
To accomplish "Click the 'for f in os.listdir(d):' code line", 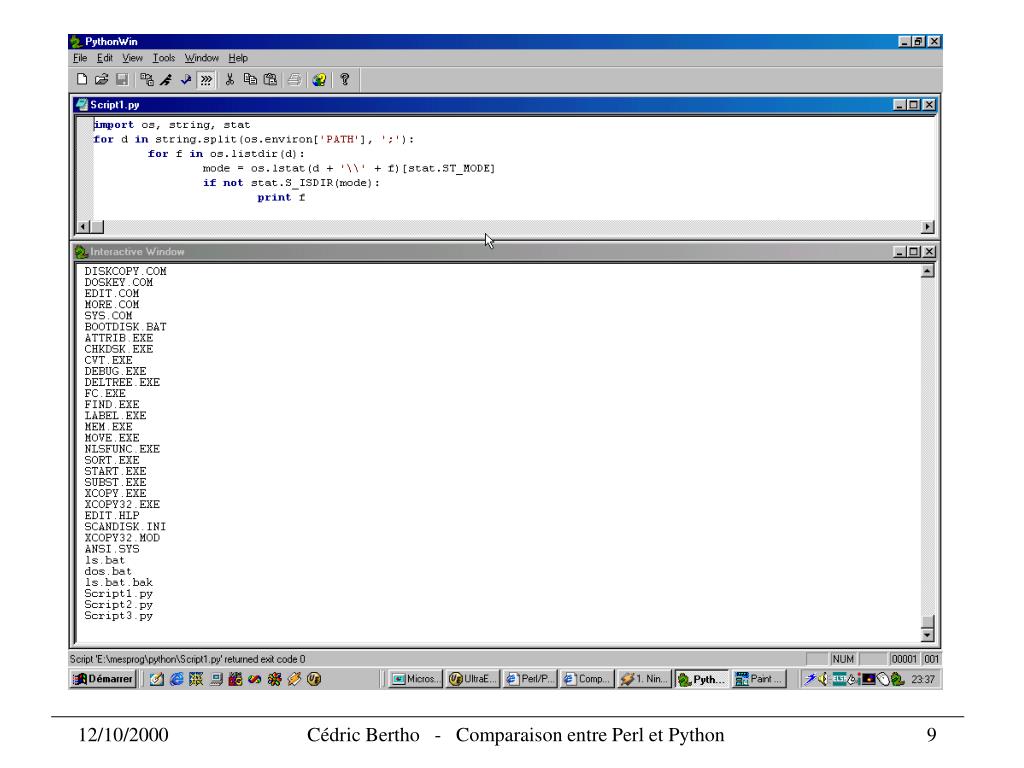I will (x=226, y=154).
